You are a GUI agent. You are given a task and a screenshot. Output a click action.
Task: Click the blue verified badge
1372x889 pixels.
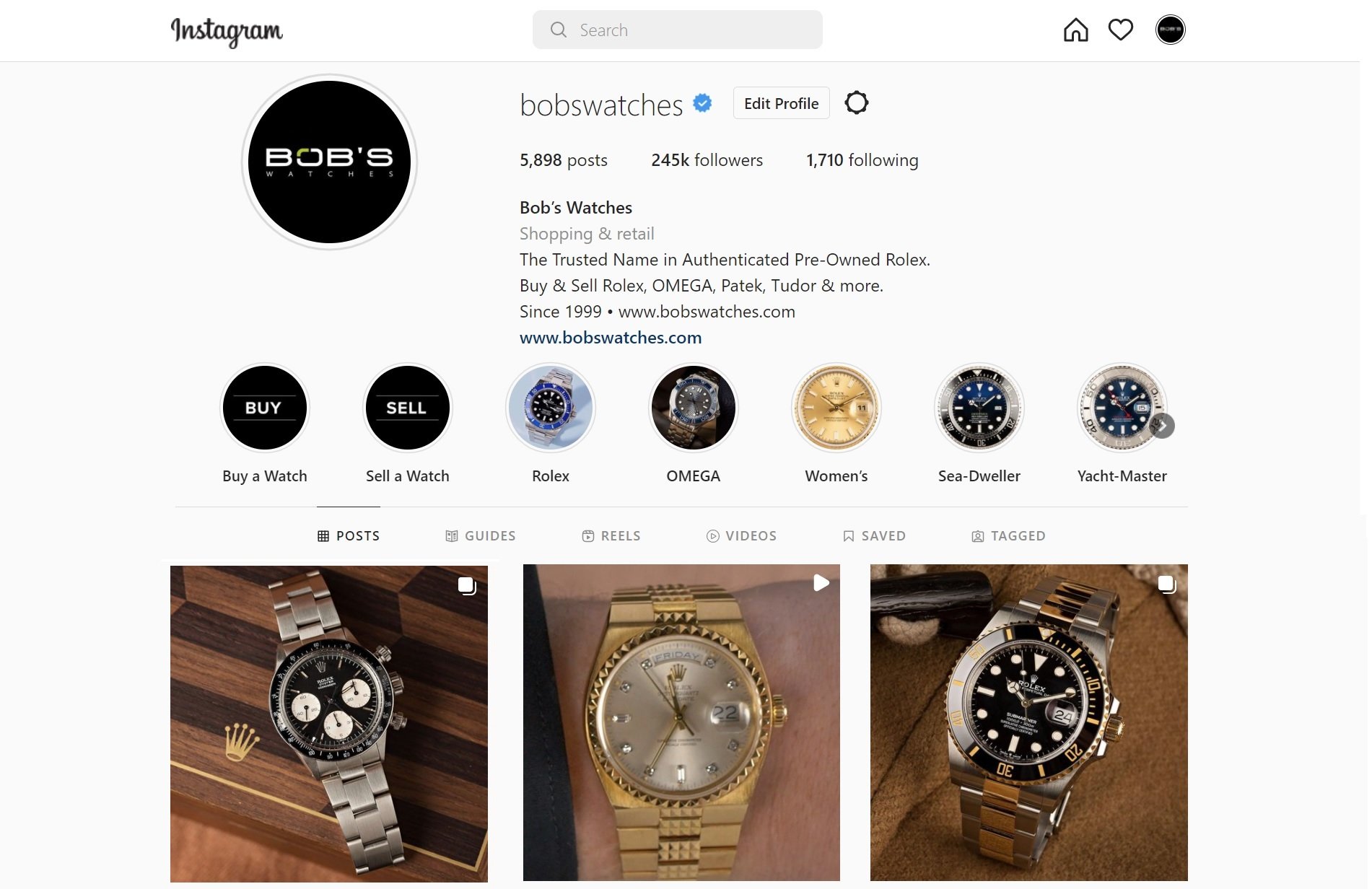[x=702, y=103]
